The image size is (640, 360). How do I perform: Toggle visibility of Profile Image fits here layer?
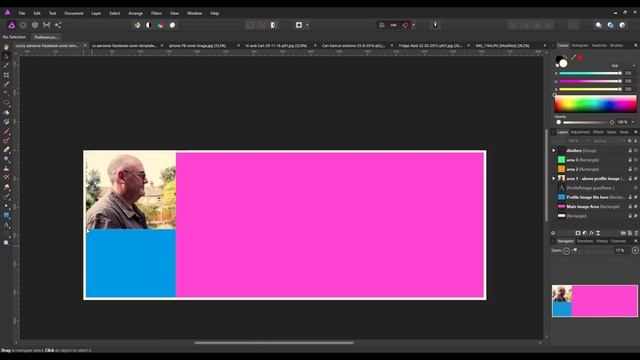click(x=636, y=197)
